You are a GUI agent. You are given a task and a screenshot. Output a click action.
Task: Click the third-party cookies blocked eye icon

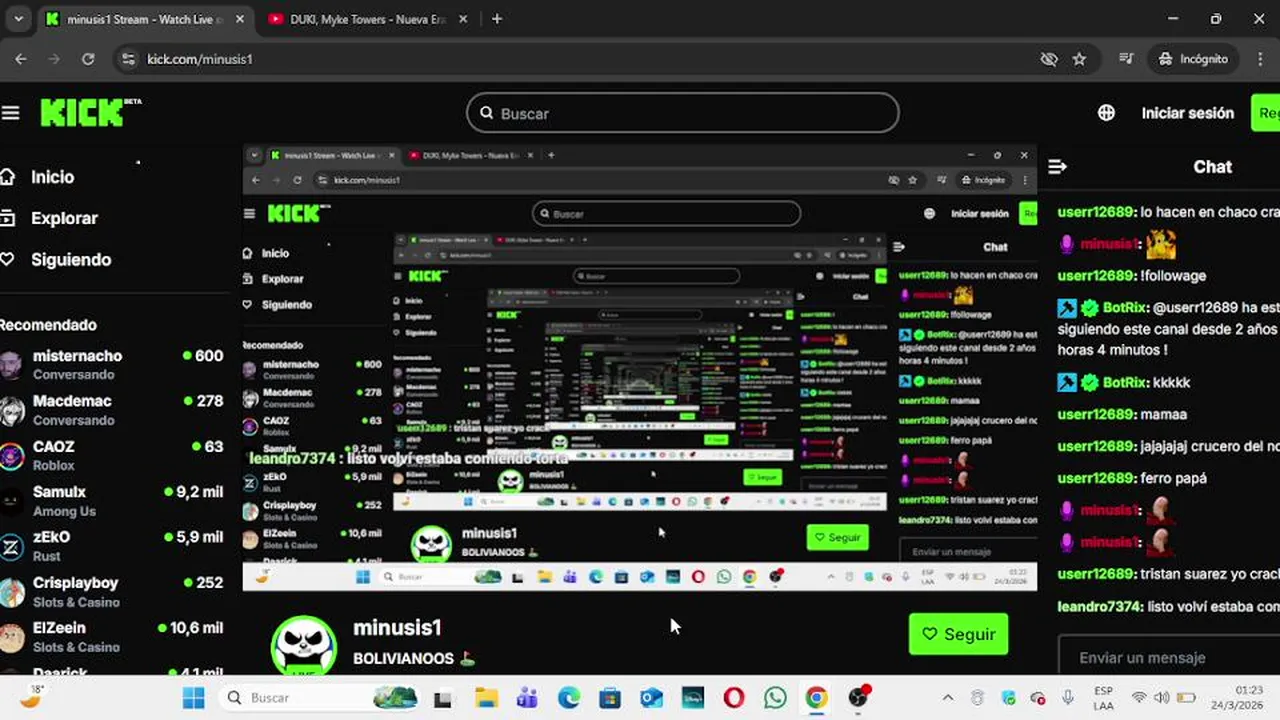pos(1049,59)
